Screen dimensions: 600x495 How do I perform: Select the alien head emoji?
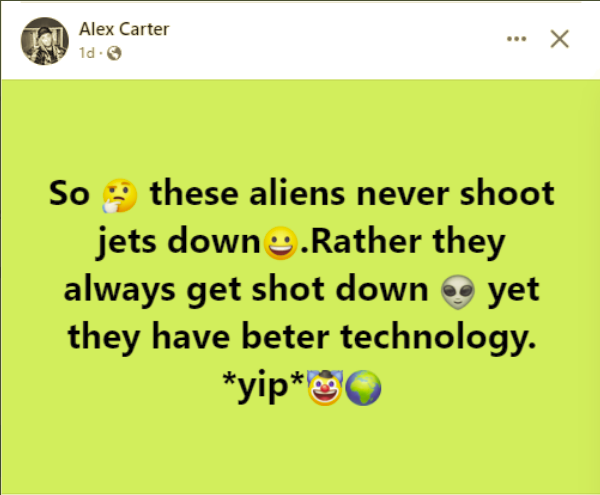click(x=458, y=291)
